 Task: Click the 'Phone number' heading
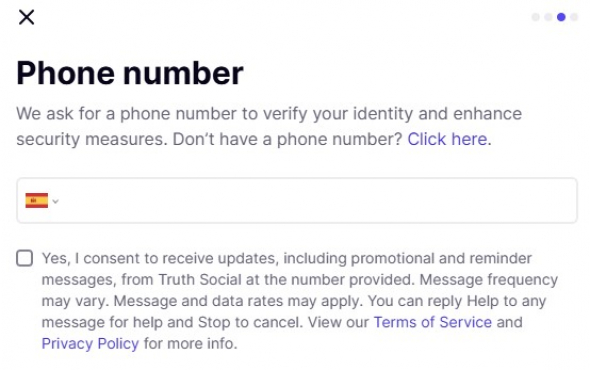pyautogui.click(x=130, y=73)
